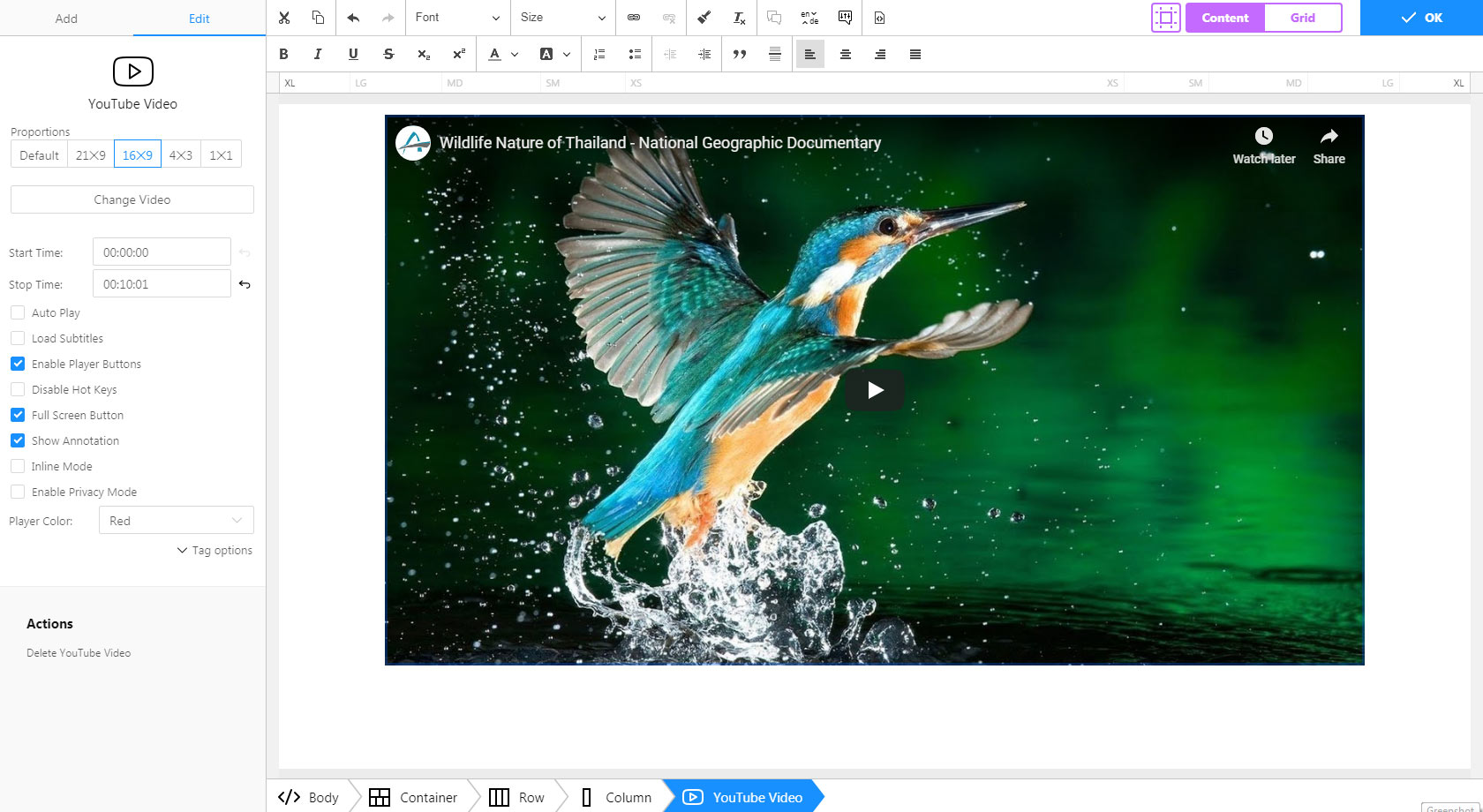The height and width of the screenshot is (812, 1483).
Task: Align text to the right
Action: pyautogui.click(x=880, y=54)
